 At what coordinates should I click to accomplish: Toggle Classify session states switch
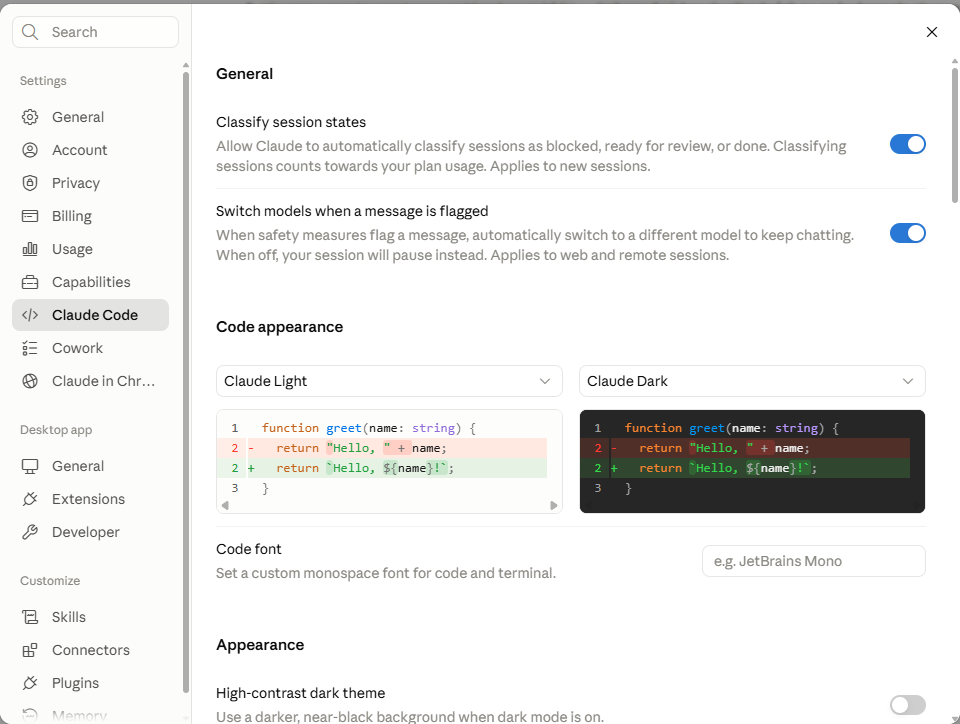click(907, 144)
